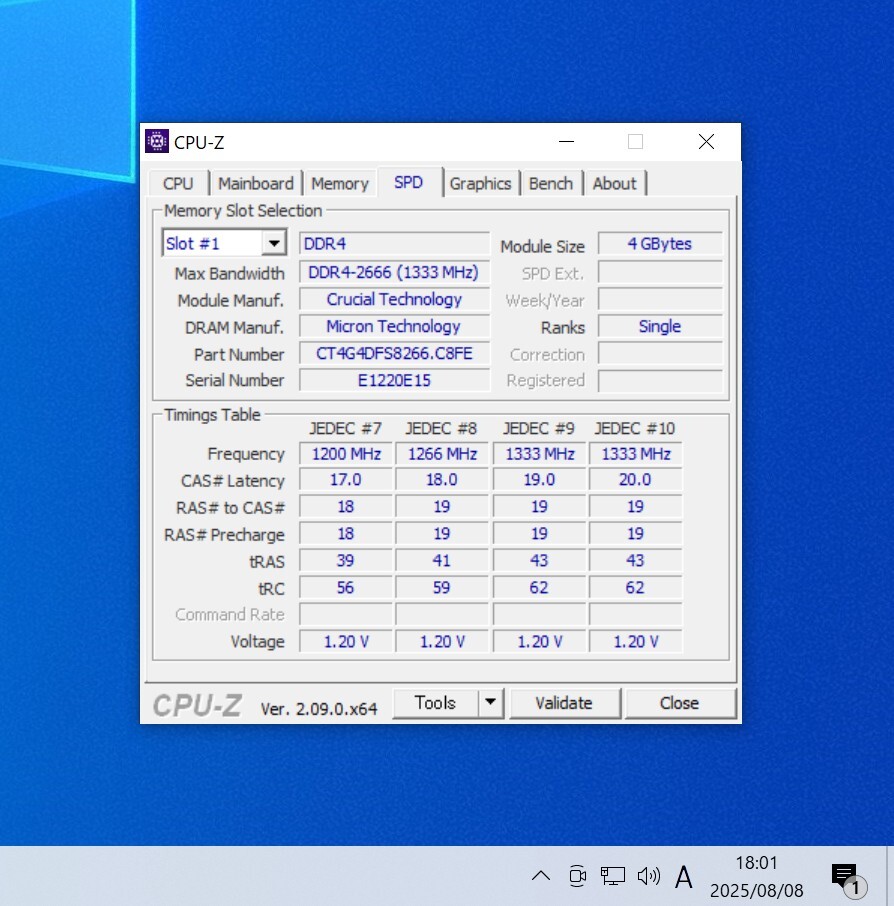This screenshot has width=894, height=906.
Task: Click the CAS# Latency value 17.0
Action: click(346, 480)
